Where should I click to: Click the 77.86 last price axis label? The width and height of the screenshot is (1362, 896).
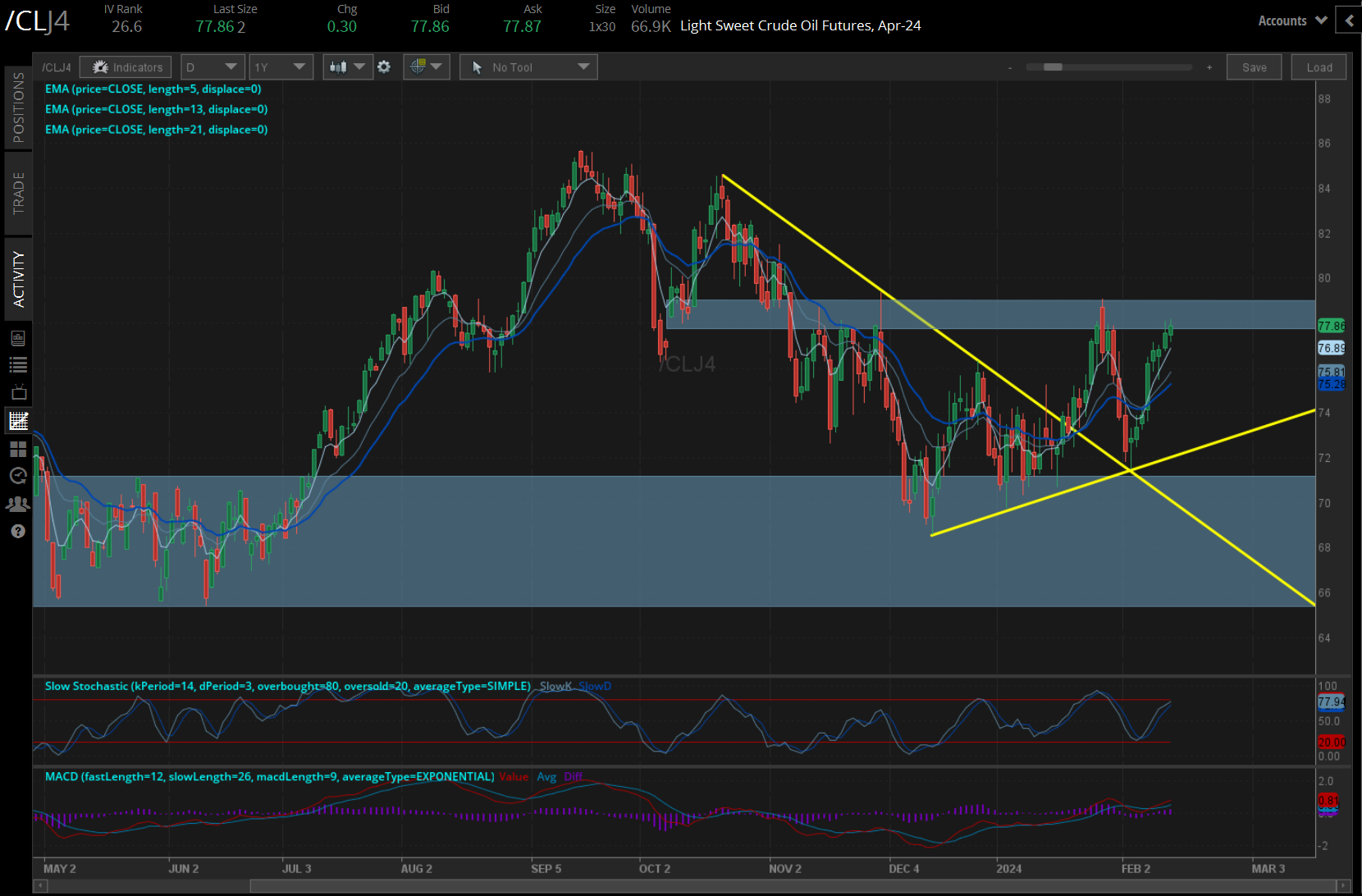(x=1331, y=326)
